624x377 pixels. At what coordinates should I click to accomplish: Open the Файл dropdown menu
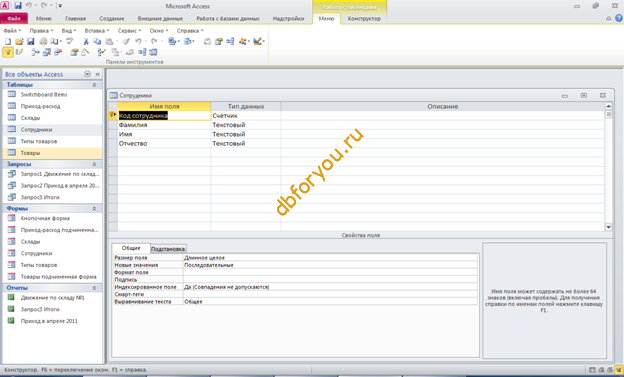(12, 31)
